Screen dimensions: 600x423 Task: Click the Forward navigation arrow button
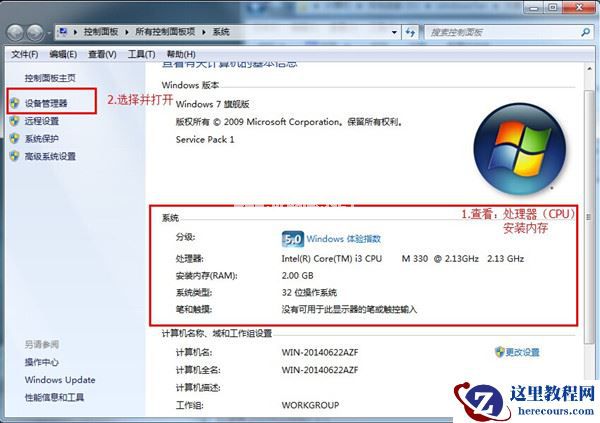[35, 33]
